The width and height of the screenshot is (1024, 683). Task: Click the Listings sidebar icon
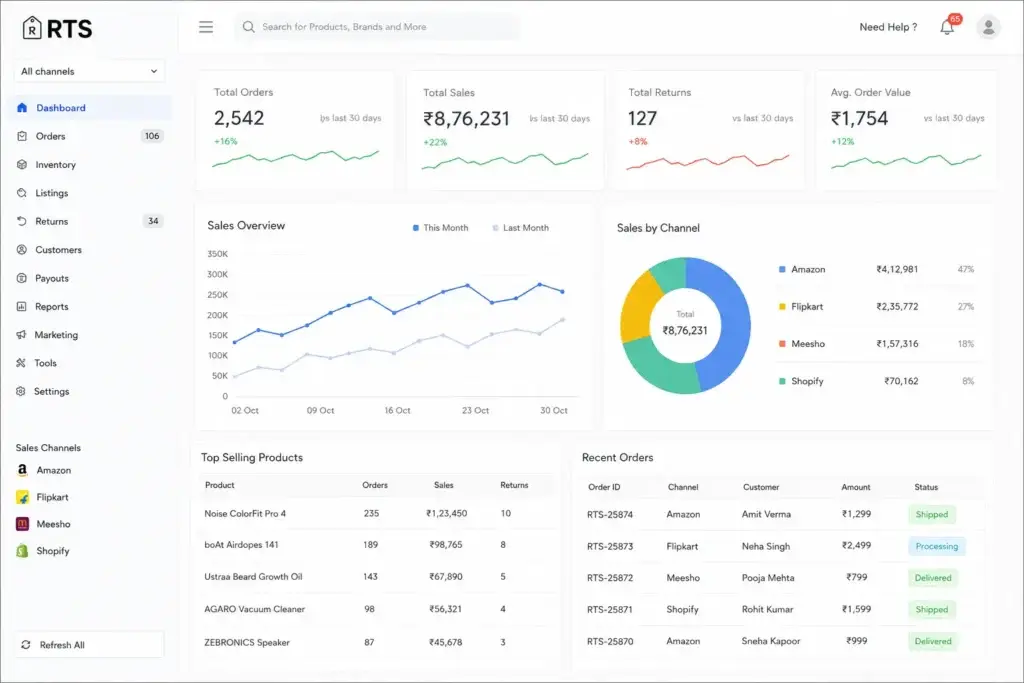[x=22, y=193]
